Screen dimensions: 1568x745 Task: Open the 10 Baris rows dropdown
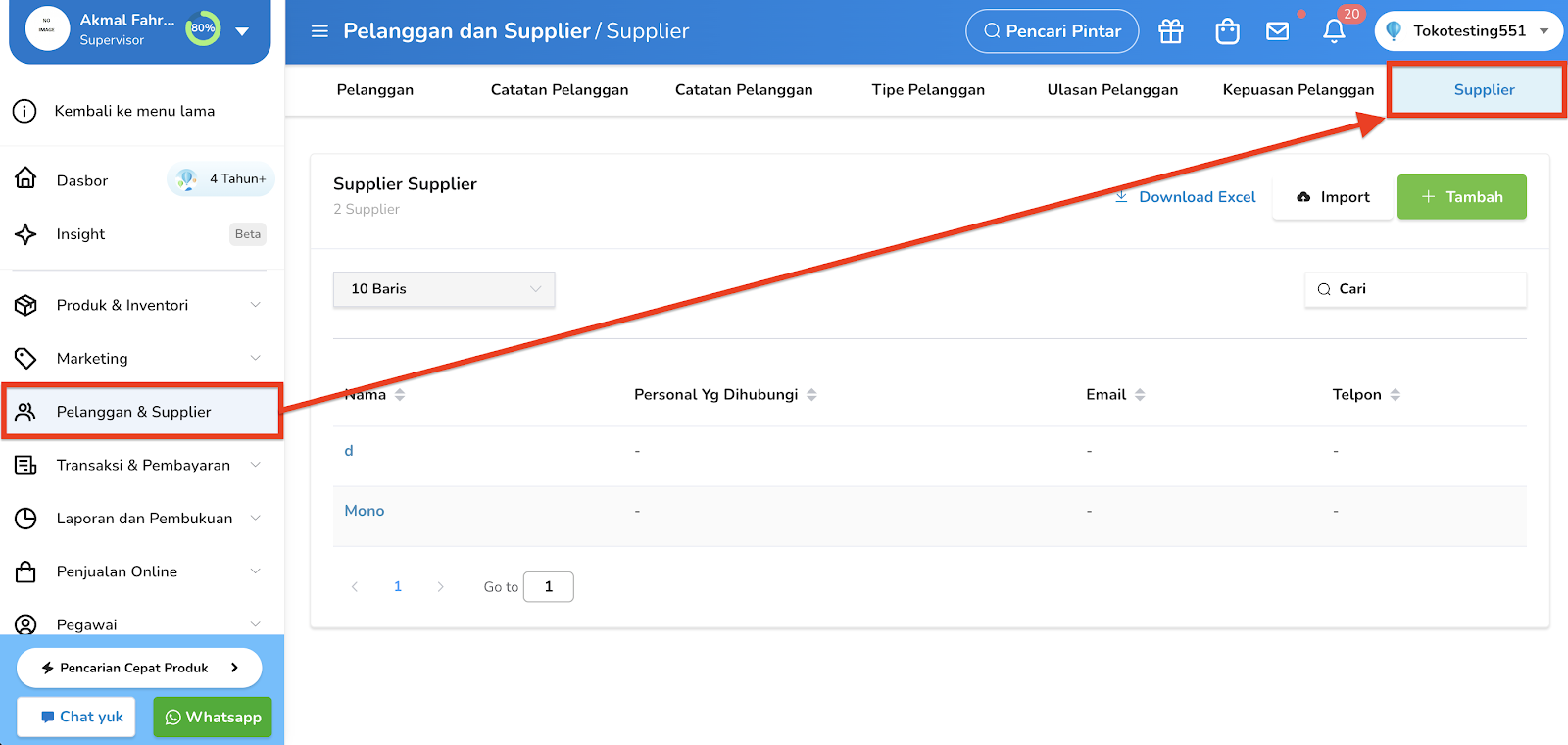[x=444, y=289]
